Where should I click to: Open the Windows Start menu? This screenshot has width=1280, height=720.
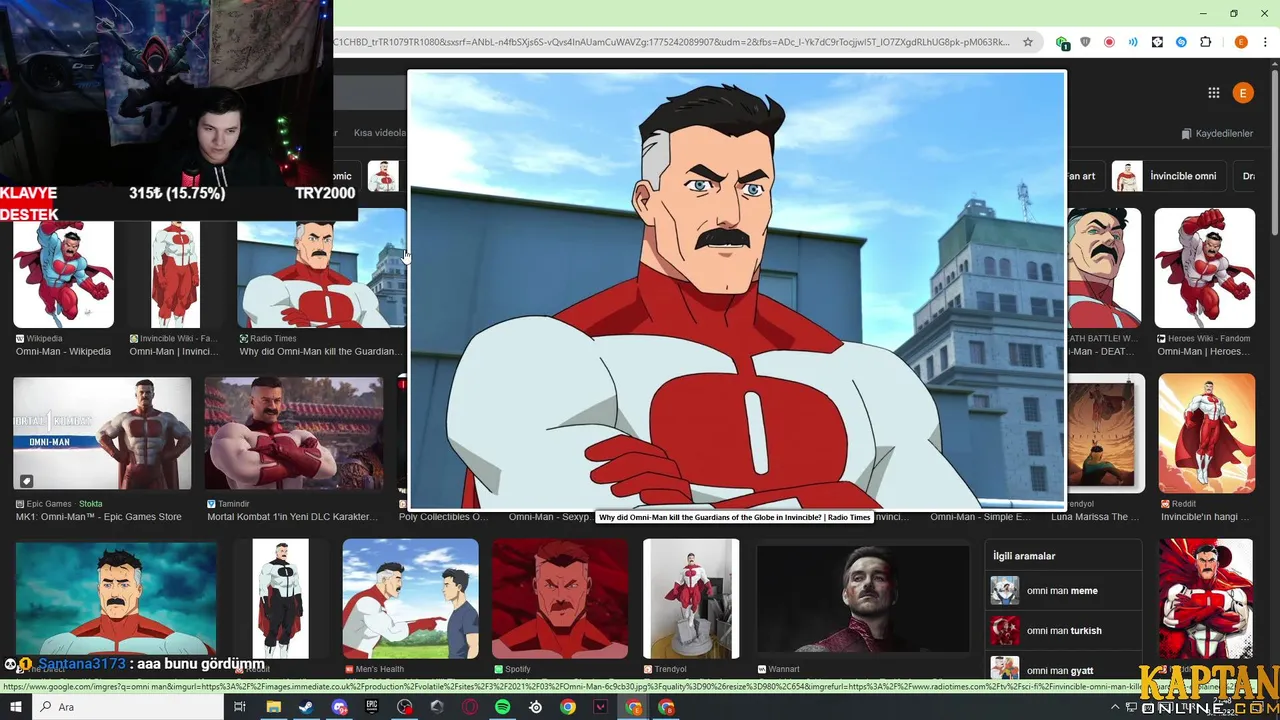pyautogui.click(x=16, y=707)
